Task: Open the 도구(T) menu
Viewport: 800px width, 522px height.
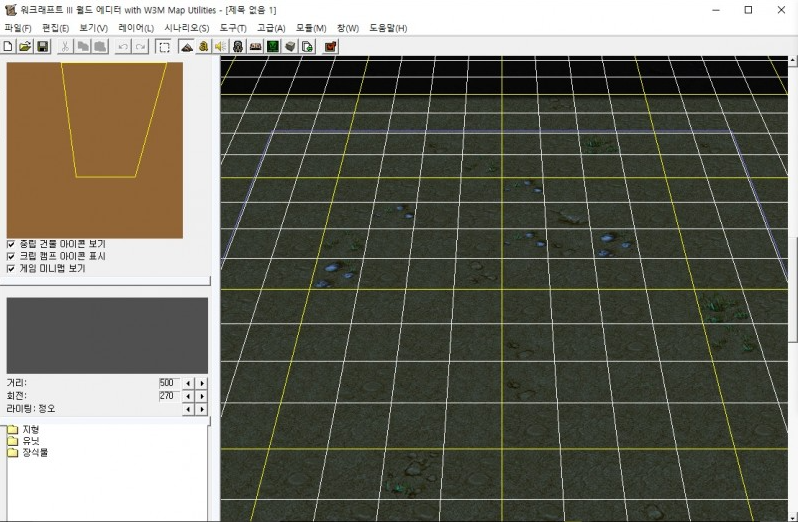Action: pyautogui.click(x=233, y=28)
